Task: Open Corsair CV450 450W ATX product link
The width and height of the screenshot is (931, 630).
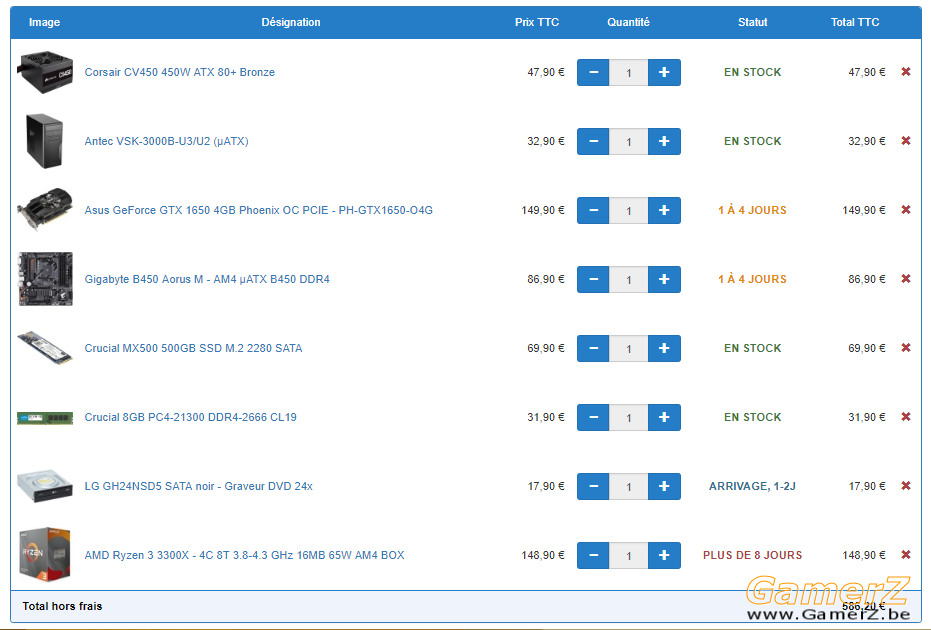Action: (179, 72)
